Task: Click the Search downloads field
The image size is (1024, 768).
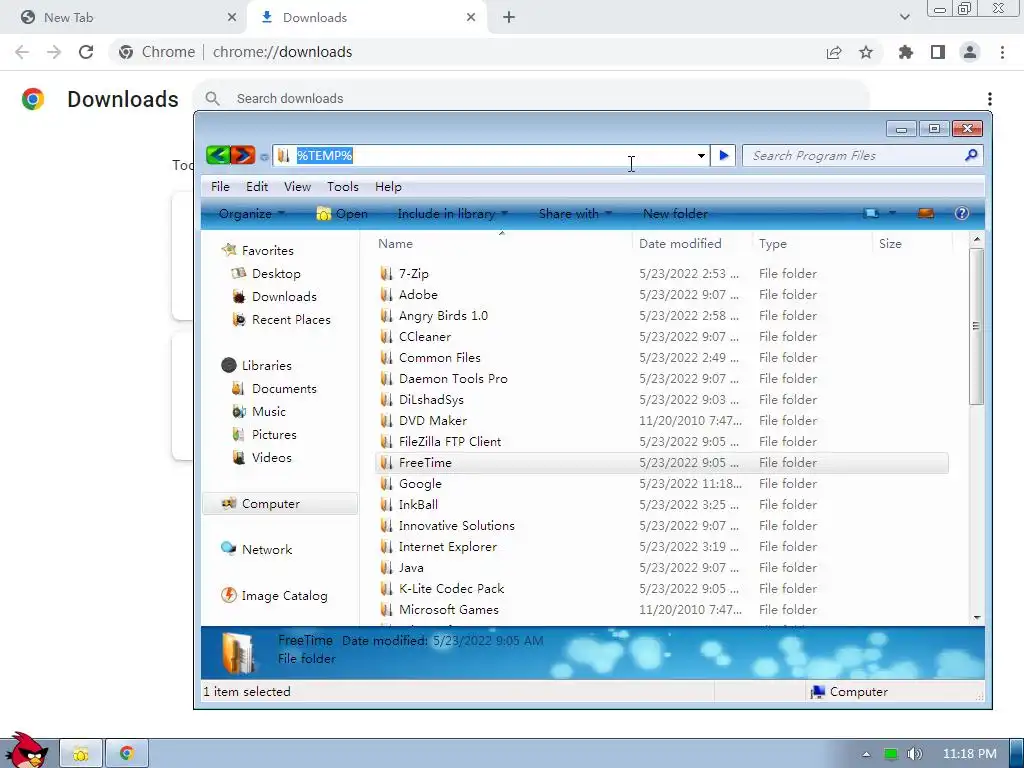Action: [x=532, y=99]
